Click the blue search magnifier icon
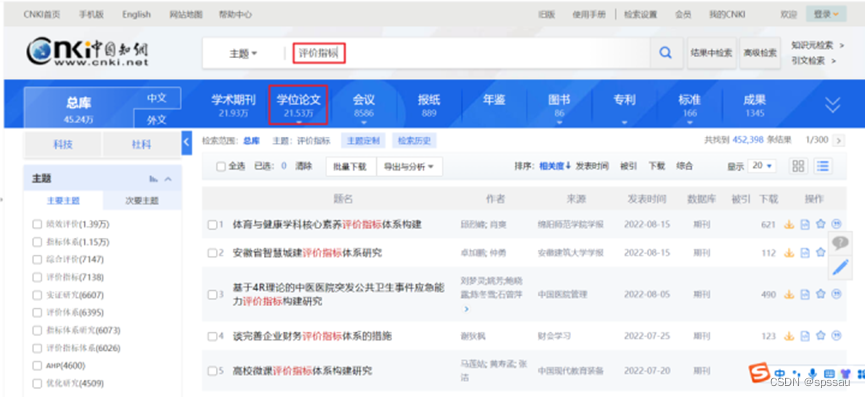This screenshot has width=865, height=397. point(666,53)
